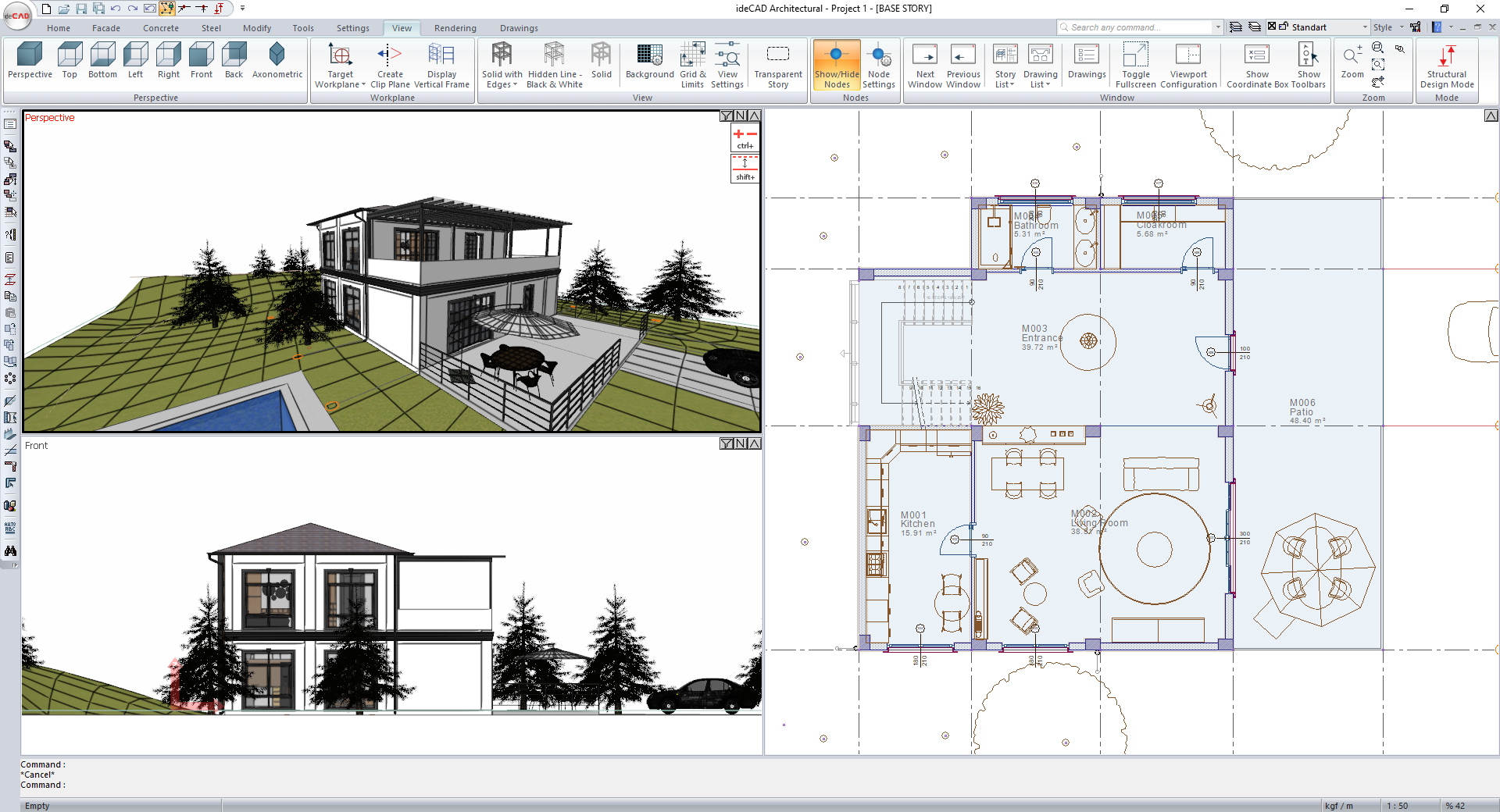Image resolution: width=1500 pixels, height=812 pixels.
Task: Select the Axonometric view icon
Action: point(277,61)
